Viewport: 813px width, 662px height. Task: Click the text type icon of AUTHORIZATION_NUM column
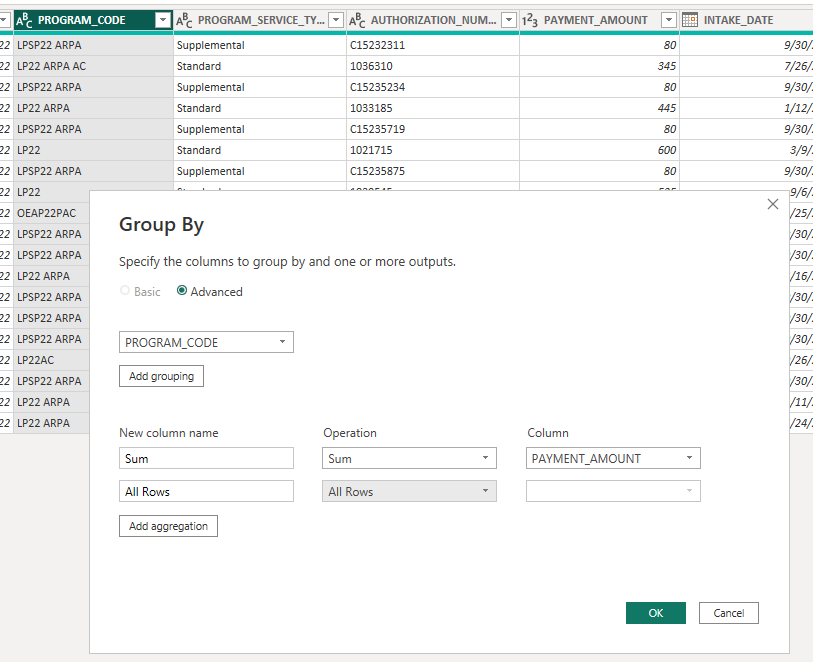tap(357, 20)
